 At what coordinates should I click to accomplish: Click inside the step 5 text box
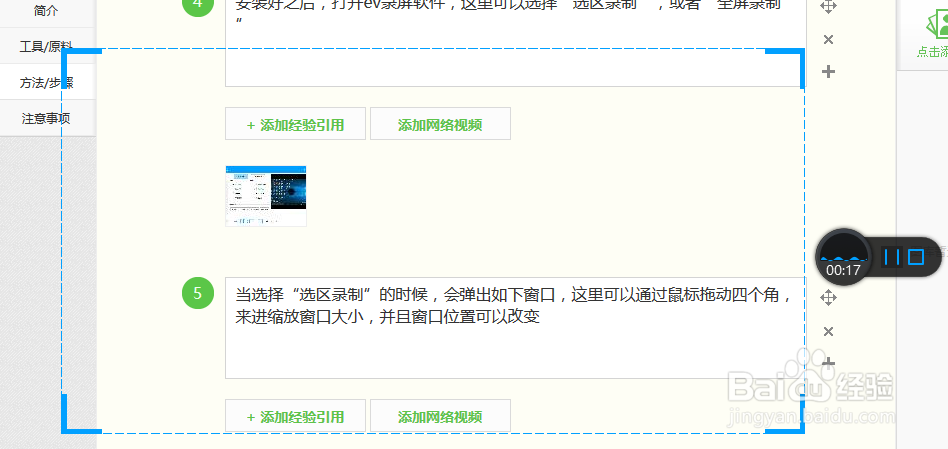tap(515, 328)
